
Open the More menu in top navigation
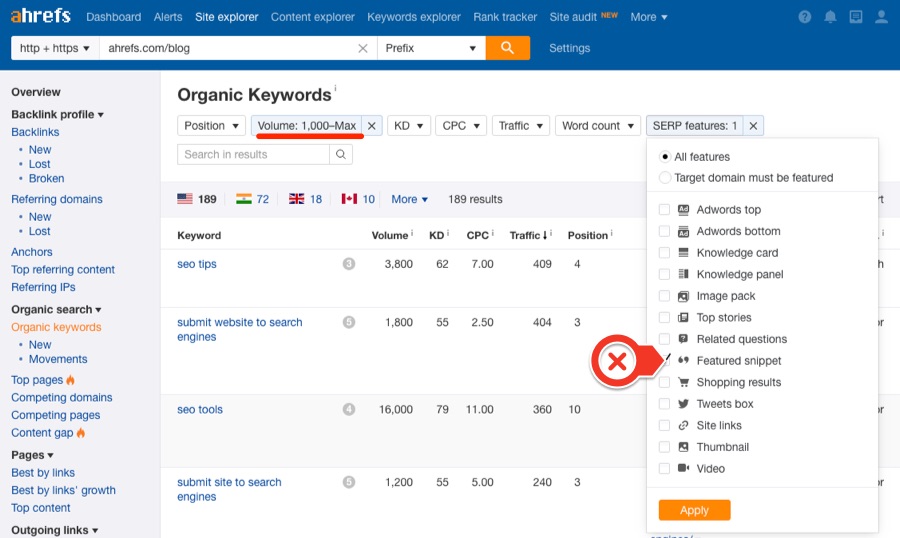(649, 17)
